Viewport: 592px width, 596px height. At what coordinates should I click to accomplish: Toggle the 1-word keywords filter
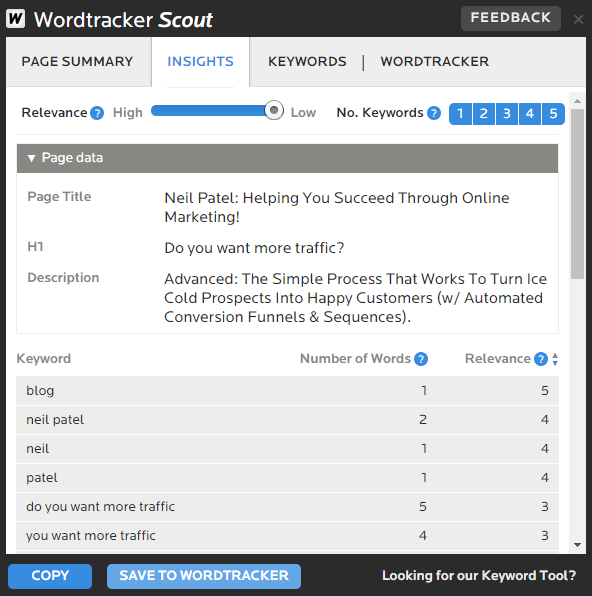point(460,114)
